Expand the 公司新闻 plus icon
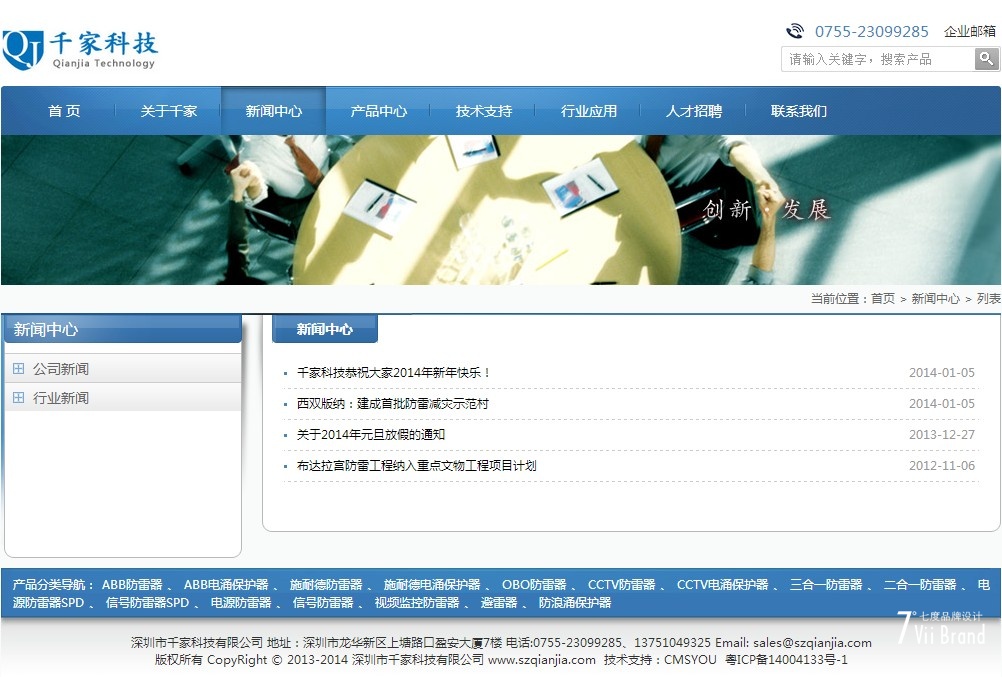1002x677 pixels. (x=18, y=369)
